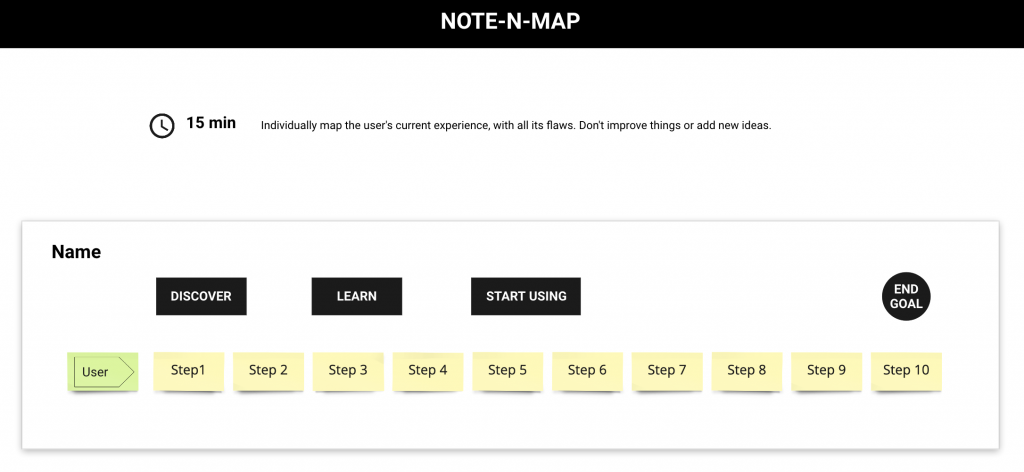1024x472 pixels.
Task: Select the Step 9 sticky note
Action: (826, 371)
